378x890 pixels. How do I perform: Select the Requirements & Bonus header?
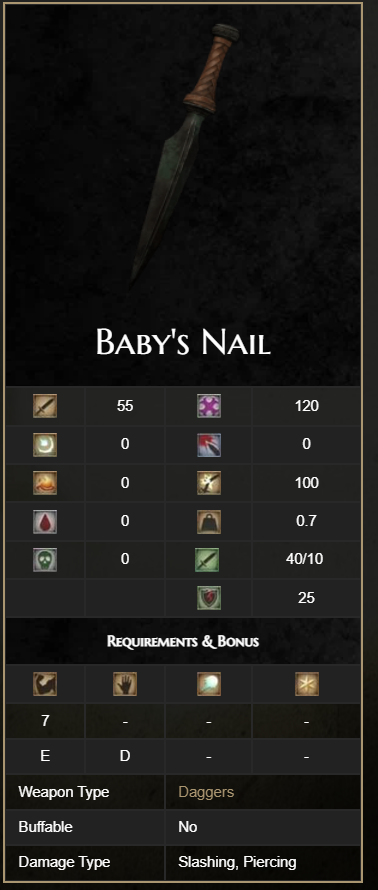[x=183, y=641]
